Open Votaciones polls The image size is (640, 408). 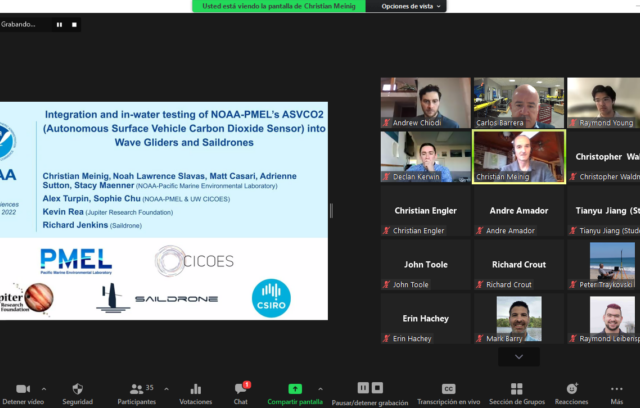[x=196, y=394]
